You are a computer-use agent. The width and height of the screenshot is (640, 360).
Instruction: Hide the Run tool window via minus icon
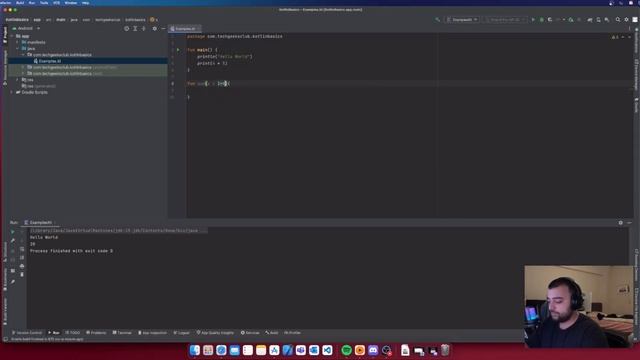(x=629, y=223)
